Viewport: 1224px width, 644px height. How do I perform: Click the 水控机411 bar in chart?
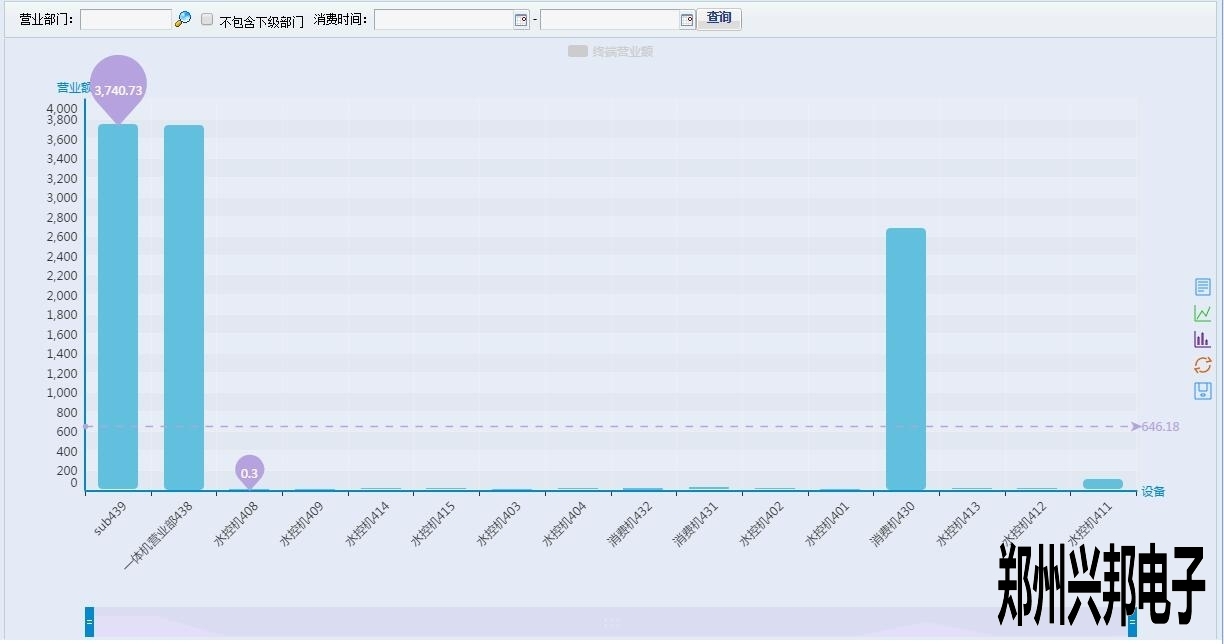(x=1102, y=484)
